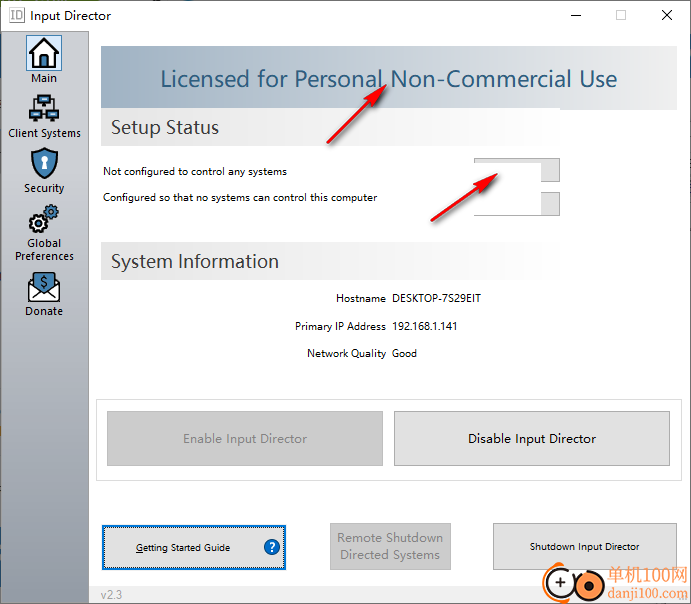Image resolution: width=691 pixels, height=604 pixels.
Task: Open the Security shield icon
Action: (x=44, y=163)
